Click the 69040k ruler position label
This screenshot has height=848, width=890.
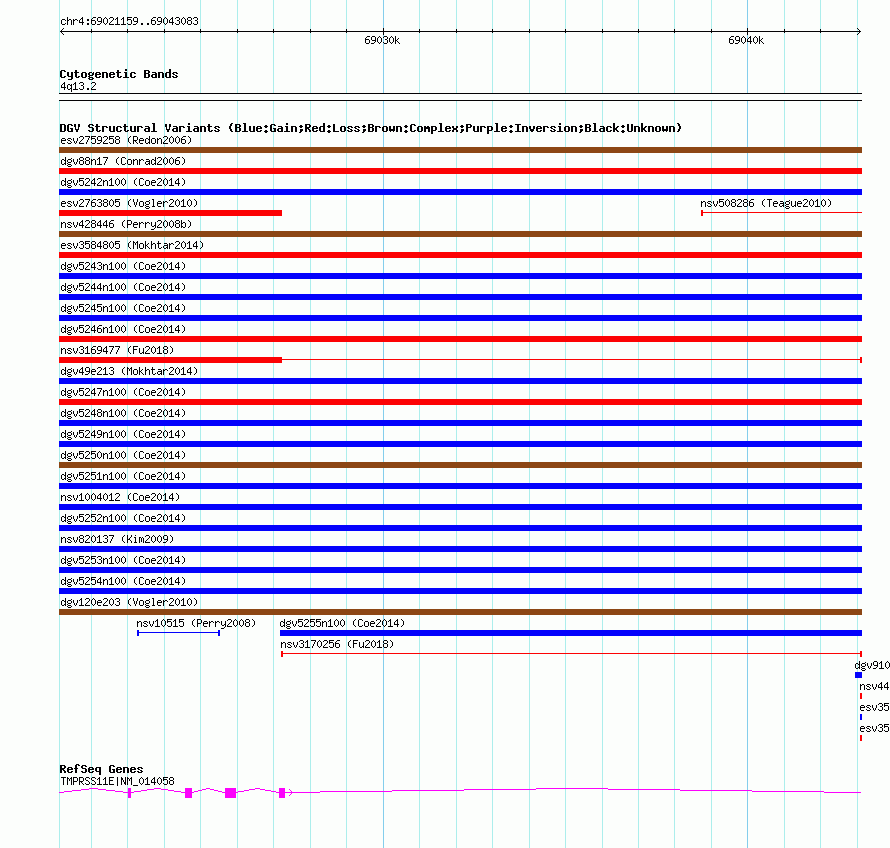pos(746,40)
